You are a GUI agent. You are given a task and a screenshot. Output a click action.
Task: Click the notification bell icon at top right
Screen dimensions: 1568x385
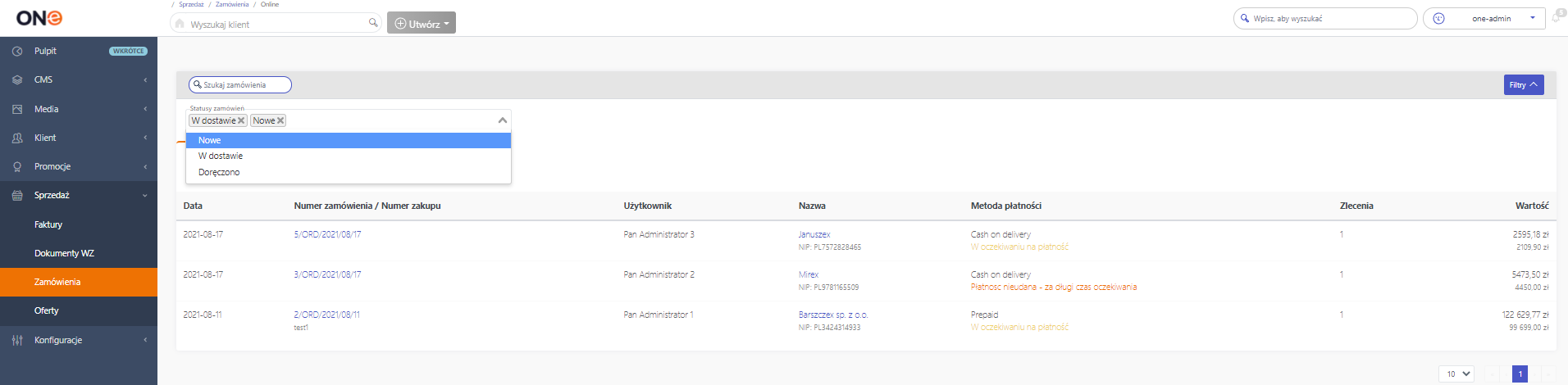pyautogui.click(x=1556, y=17)
